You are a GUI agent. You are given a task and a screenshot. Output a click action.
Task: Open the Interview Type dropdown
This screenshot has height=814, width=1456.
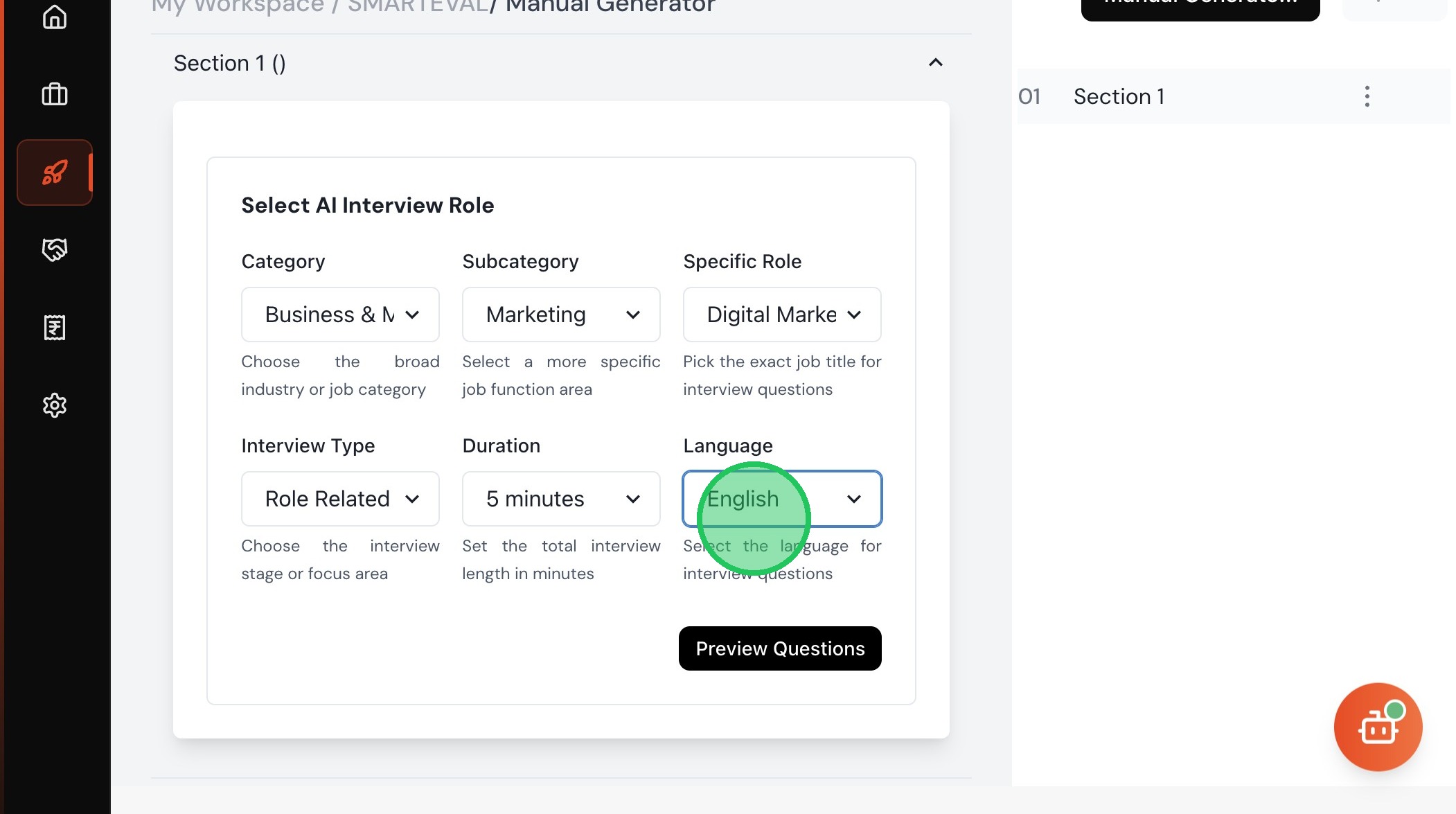click(x=340, y=499)
